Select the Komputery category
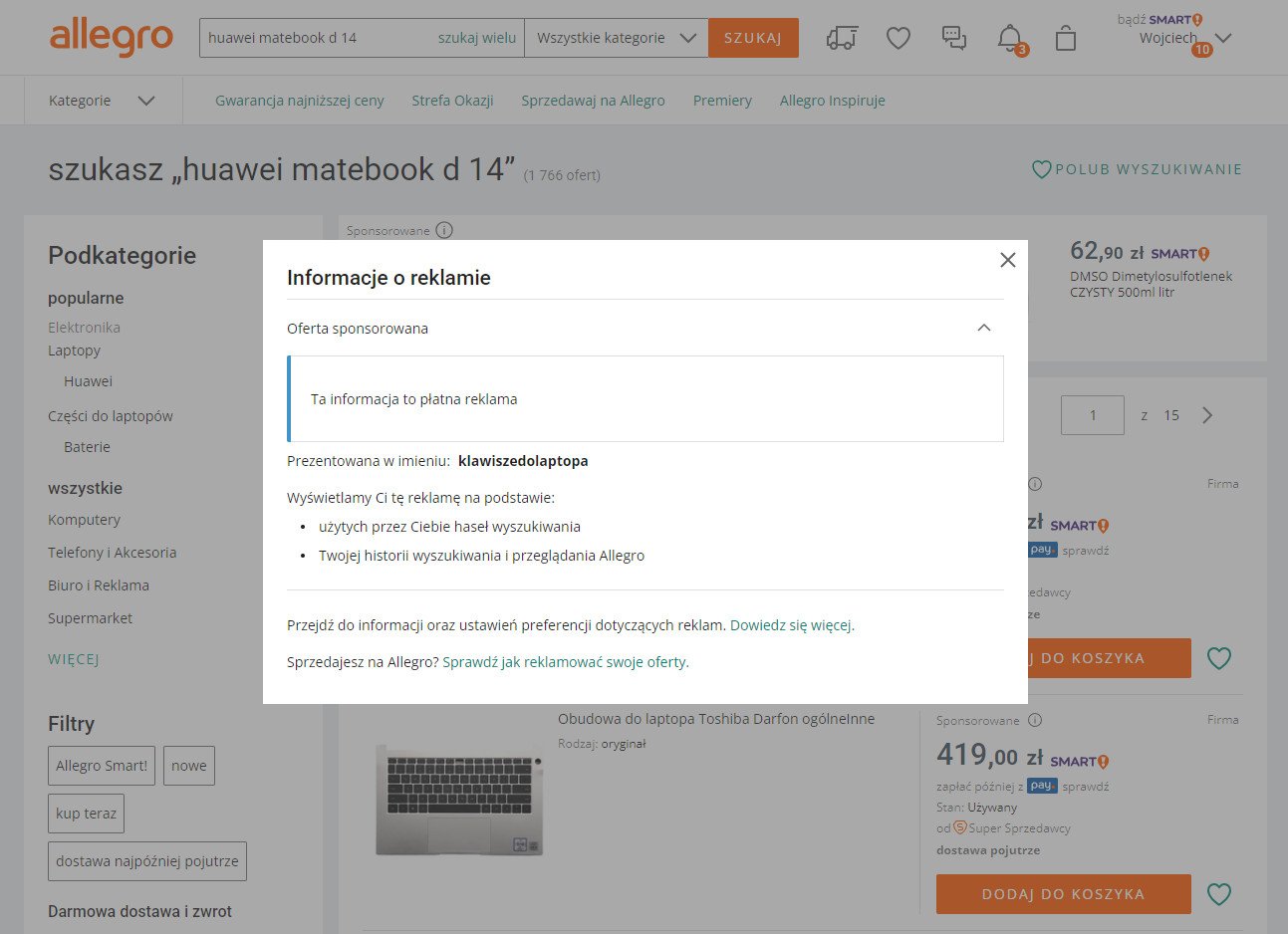The width and height of the screenshot is (1288, 934). (84, 520)
